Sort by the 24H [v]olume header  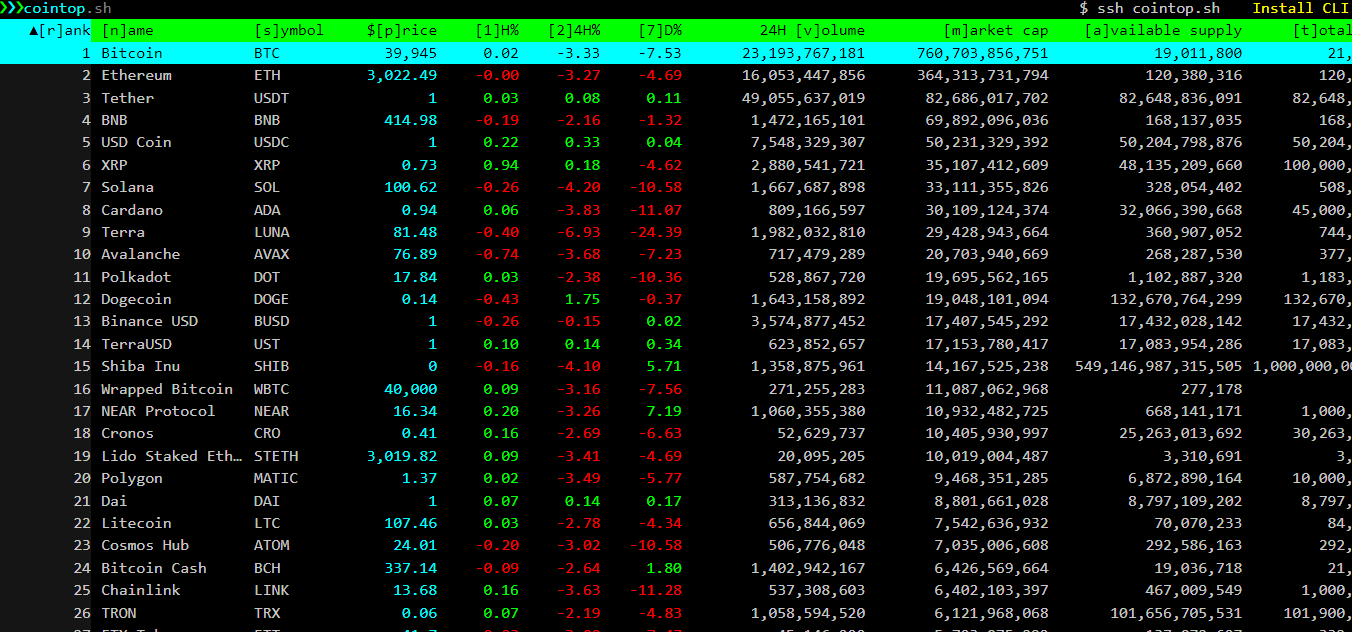[812, 30]
